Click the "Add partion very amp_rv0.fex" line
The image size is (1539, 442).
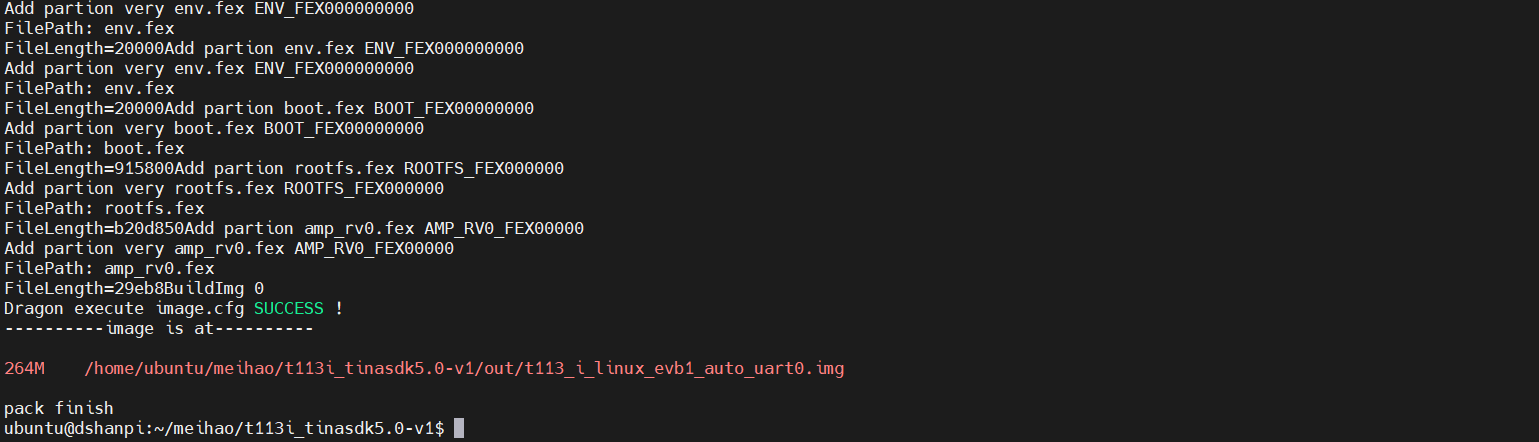tap(229, 248)
